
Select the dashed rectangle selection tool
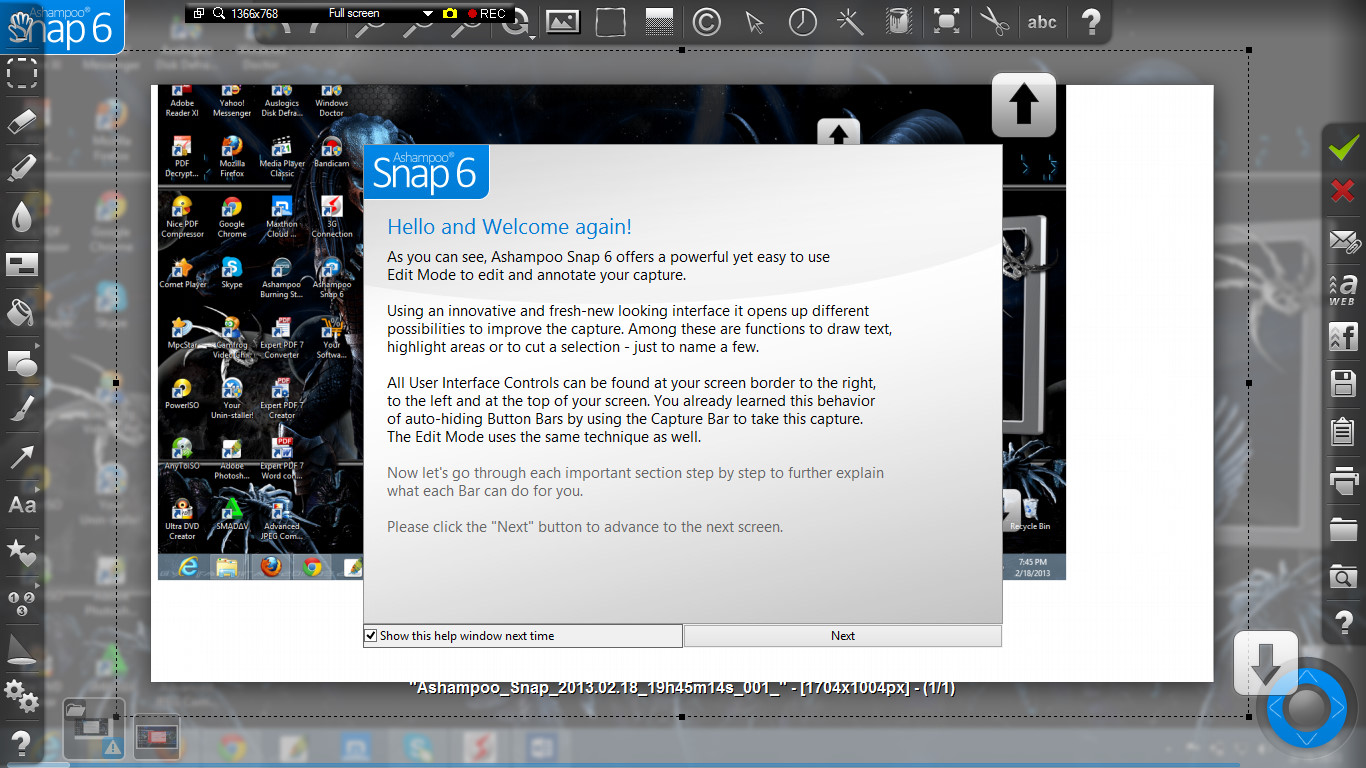[22, 73]
